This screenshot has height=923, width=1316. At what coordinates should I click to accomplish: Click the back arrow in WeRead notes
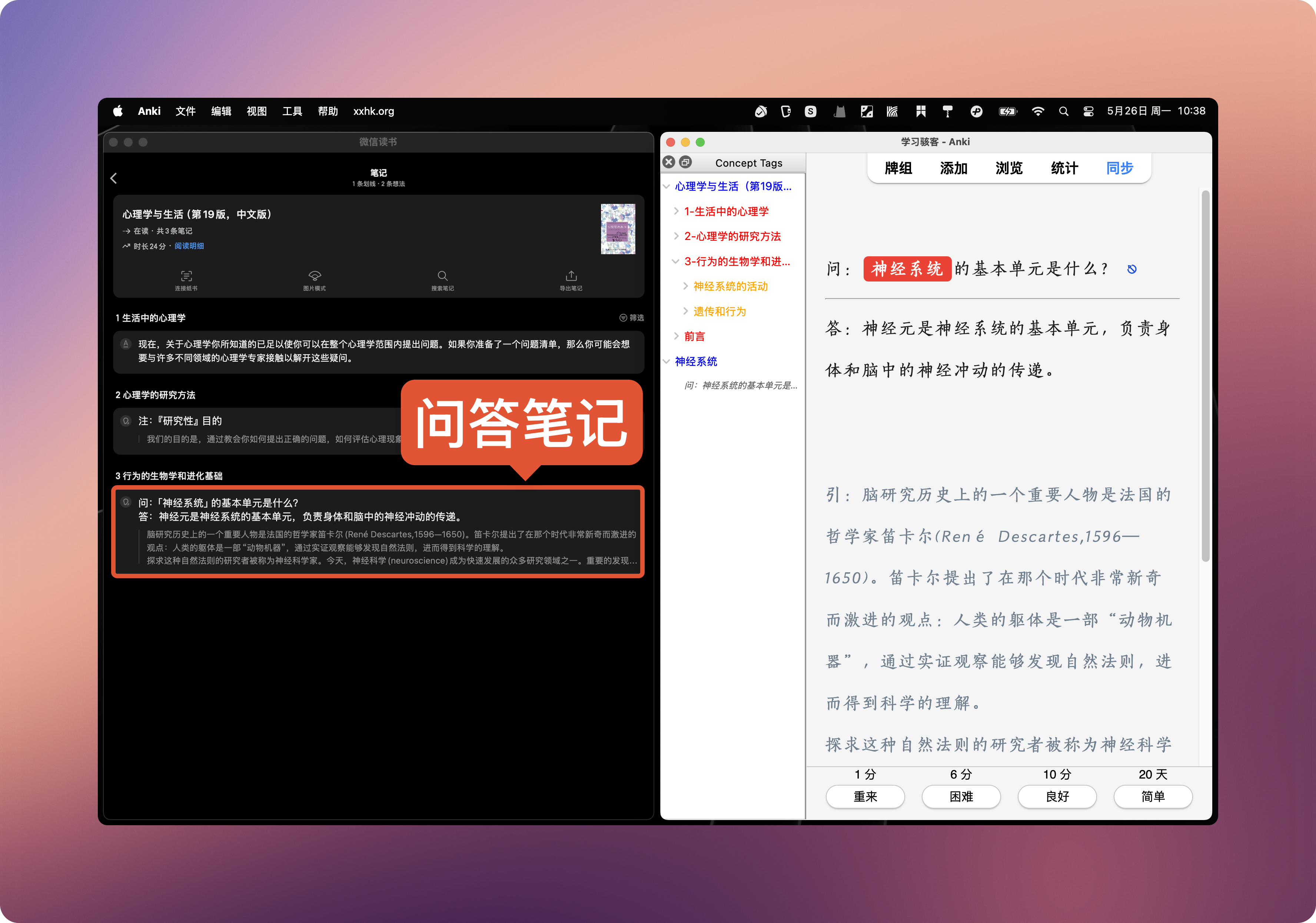[113, 178]
